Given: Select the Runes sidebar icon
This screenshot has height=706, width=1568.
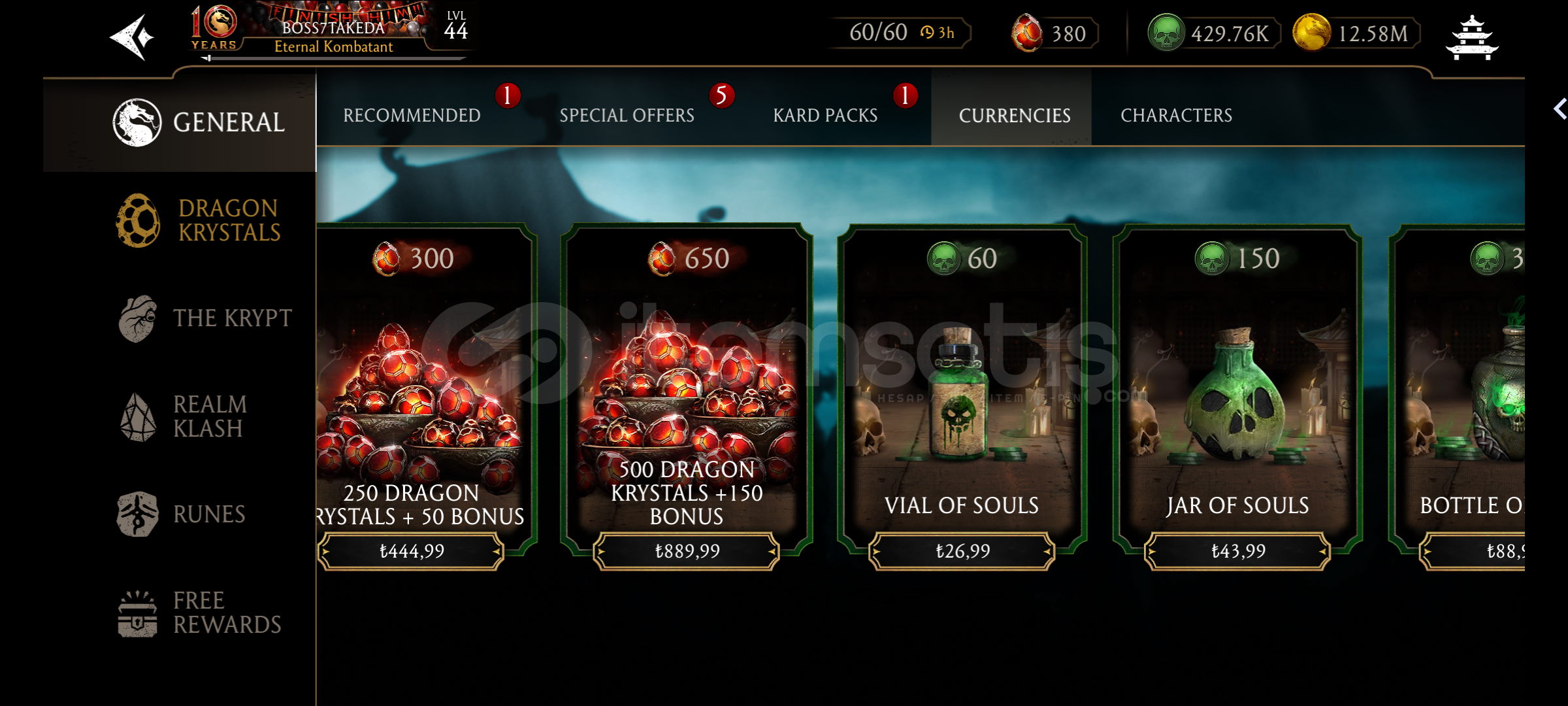Looking at the screenshot, I should [x=138, y=514].
